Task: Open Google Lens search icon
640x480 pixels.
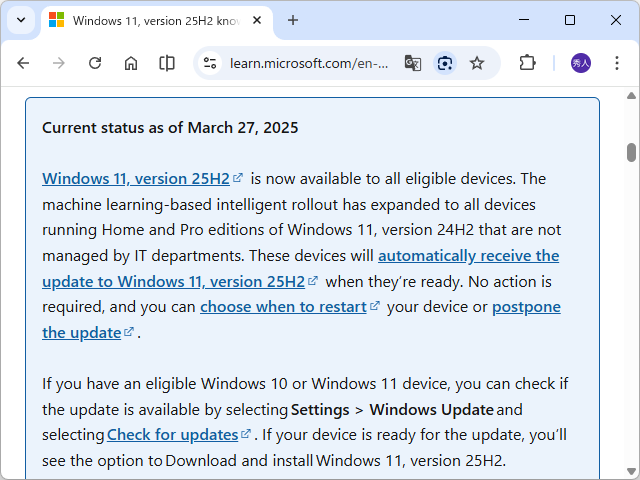Action: (x=444, y=63)
